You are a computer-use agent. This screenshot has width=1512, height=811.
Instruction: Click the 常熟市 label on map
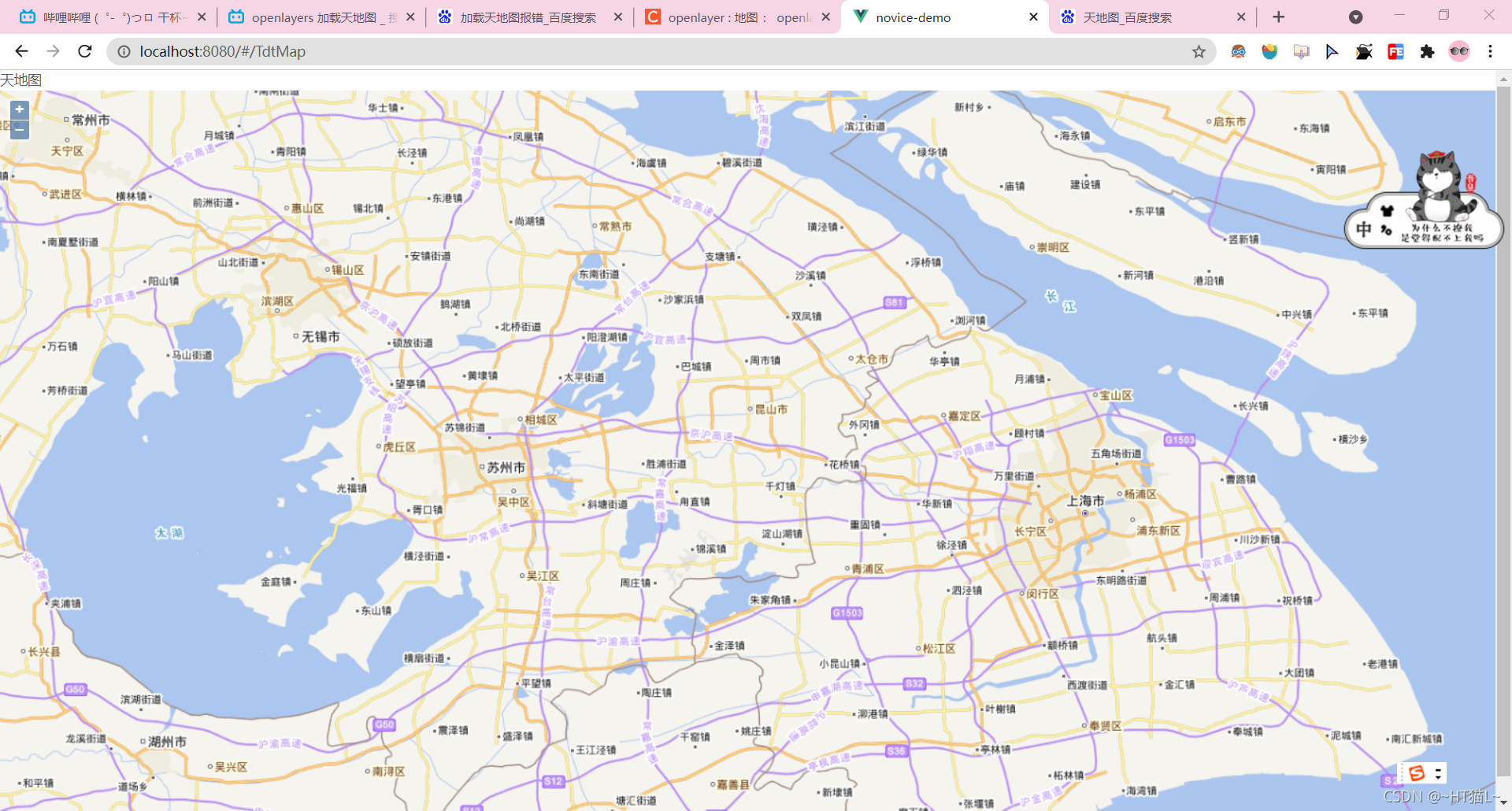[x=615, y=226]
